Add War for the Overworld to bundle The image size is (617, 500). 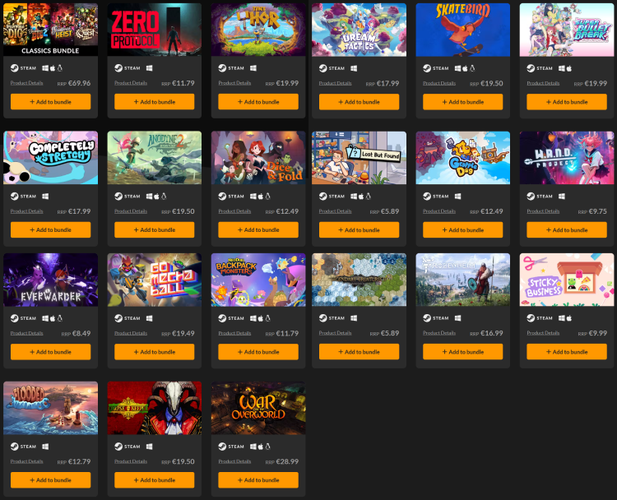(x=258, y=480)
